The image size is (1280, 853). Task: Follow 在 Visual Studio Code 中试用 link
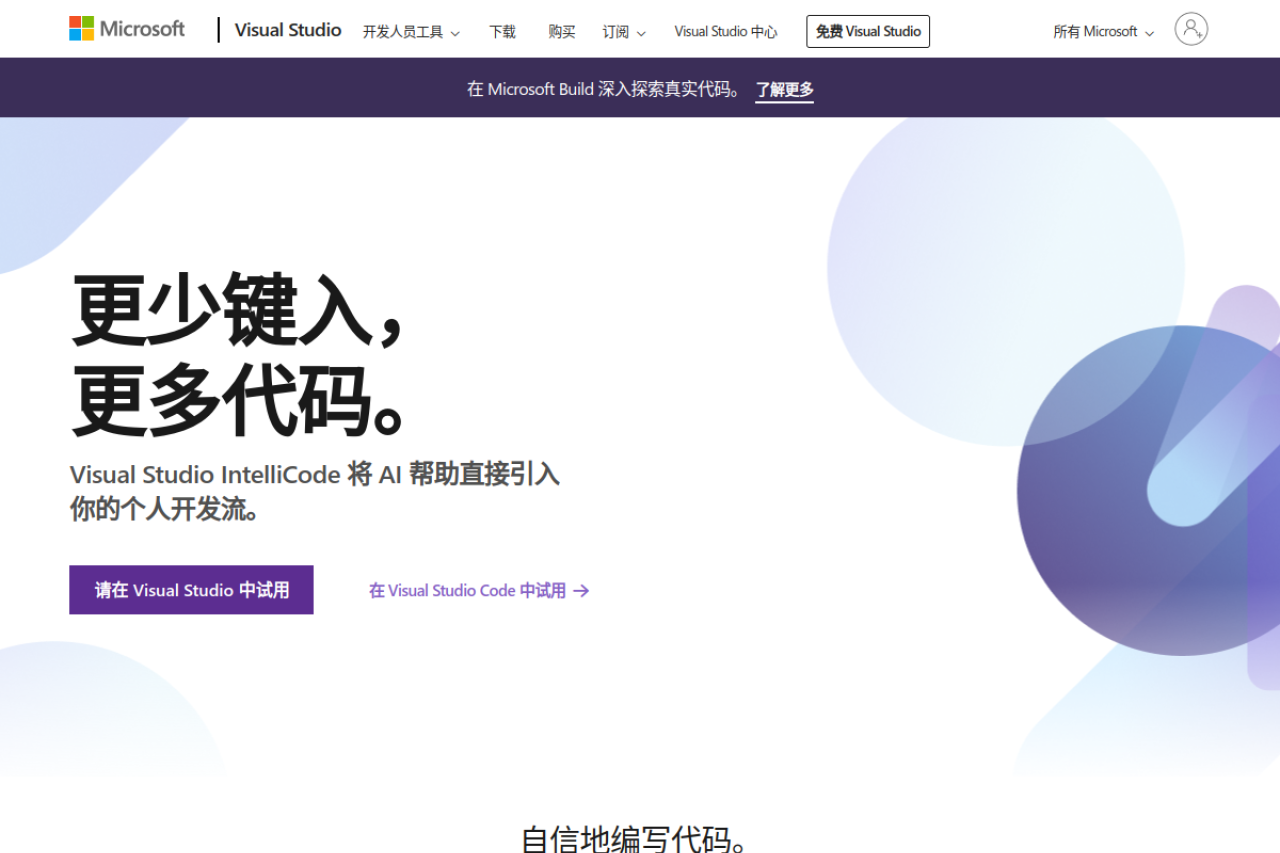[479, 591]
